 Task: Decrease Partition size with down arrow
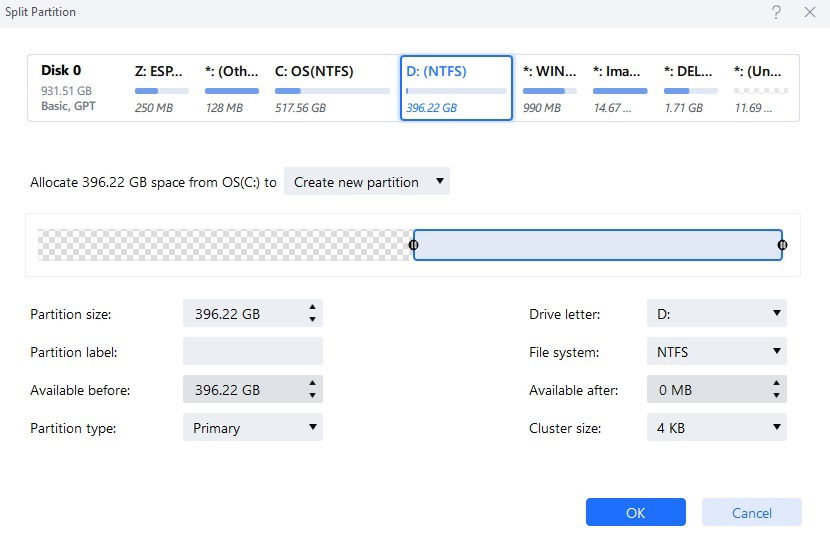[x=312, y=319]
